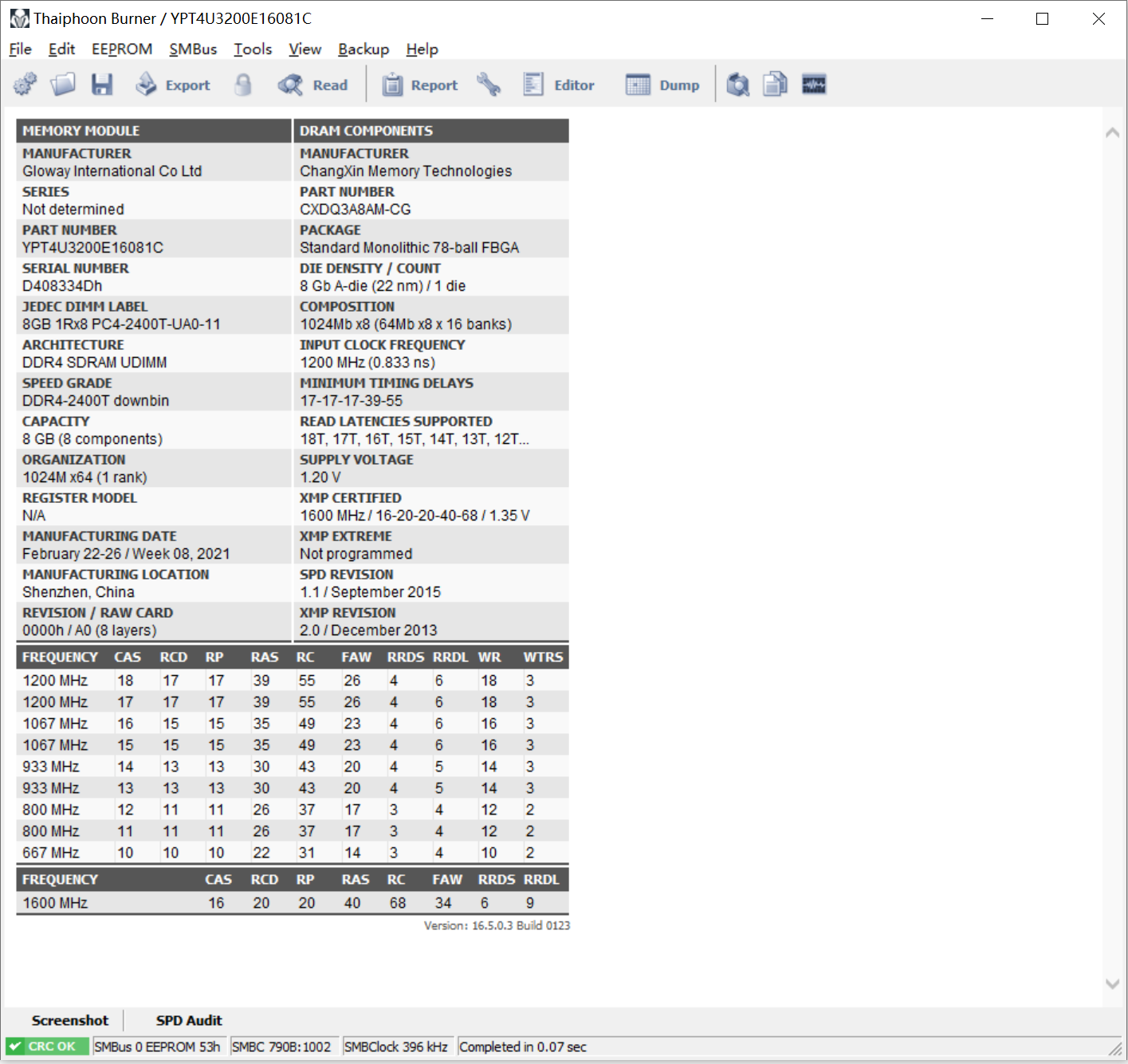This screenshot has width=1128, height=1064.
Task: Open the Backup menu
Action: 364,49
